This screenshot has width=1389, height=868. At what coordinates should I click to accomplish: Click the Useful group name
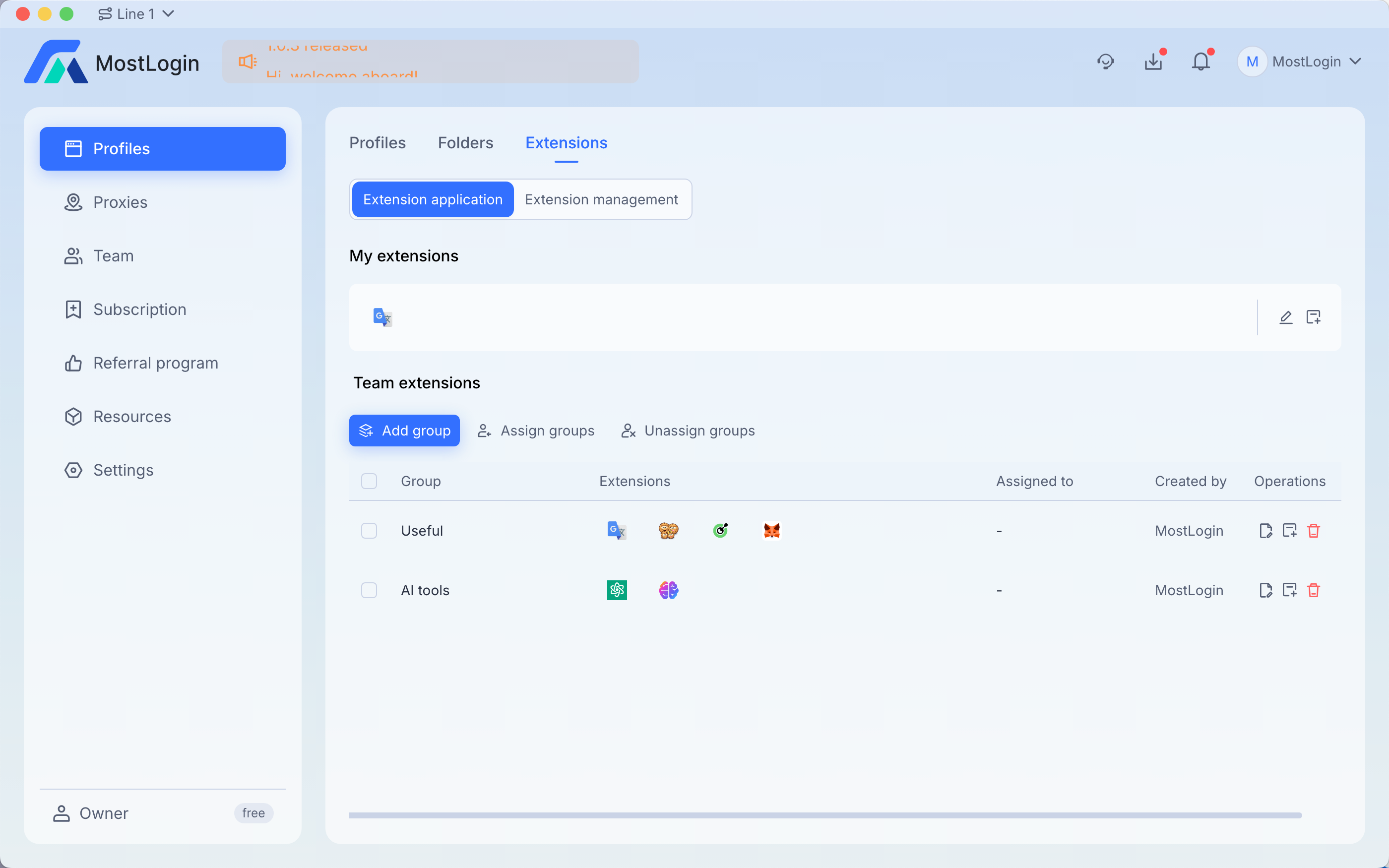point(422,530)
